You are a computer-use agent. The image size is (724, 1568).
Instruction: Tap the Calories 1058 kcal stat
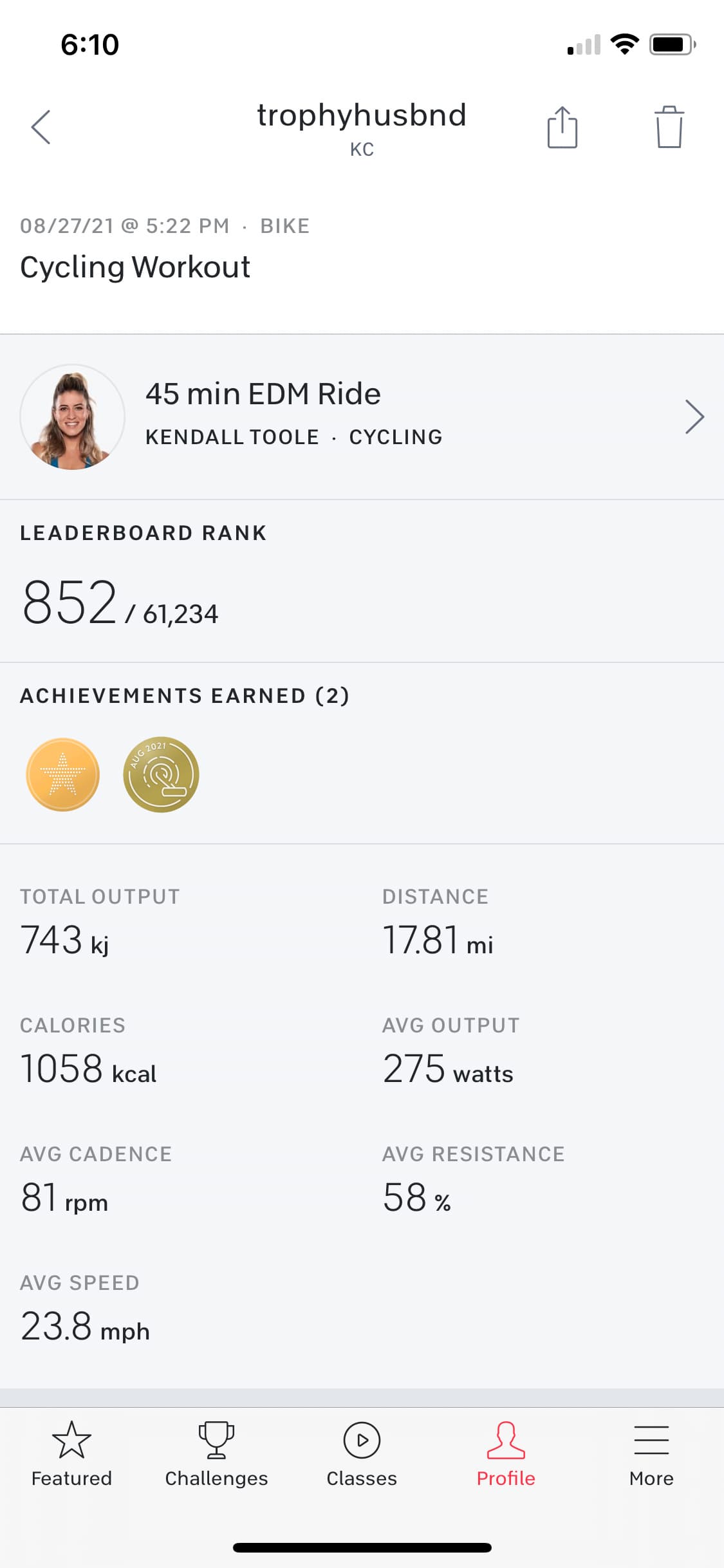click(x=88, y=1069)
